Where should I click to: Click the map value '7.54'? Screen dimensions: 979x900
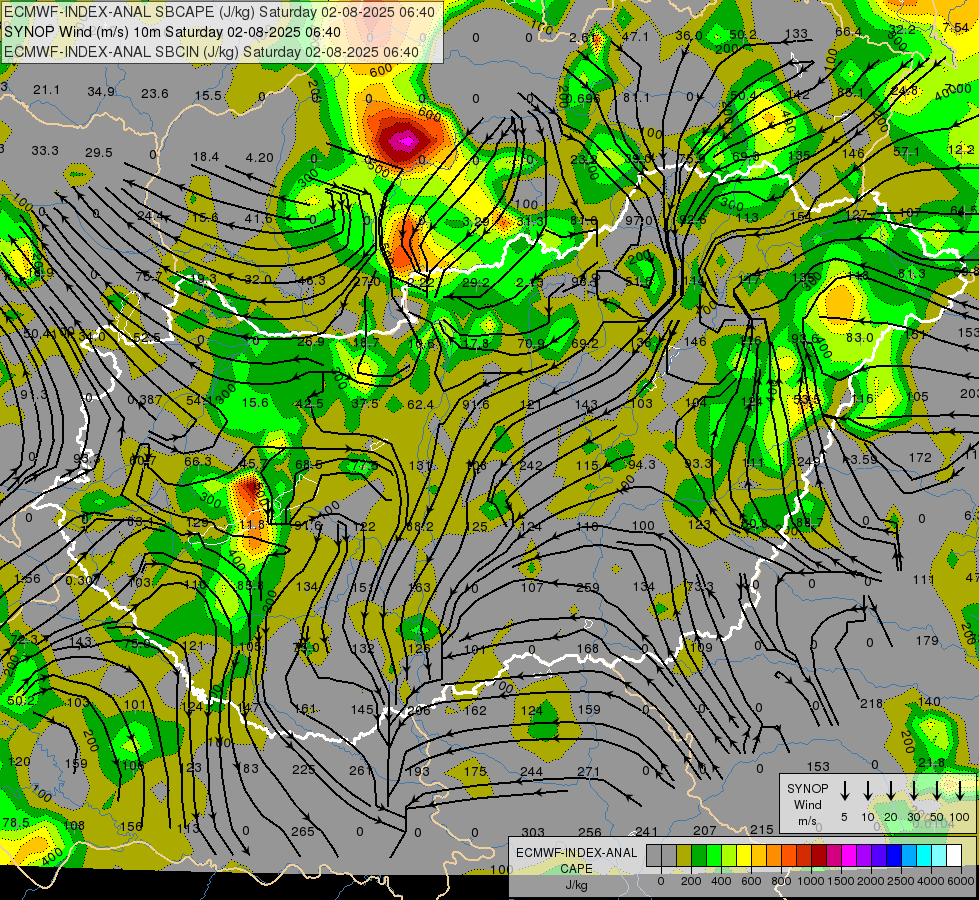pyautogui.click(x=956, y=27)
